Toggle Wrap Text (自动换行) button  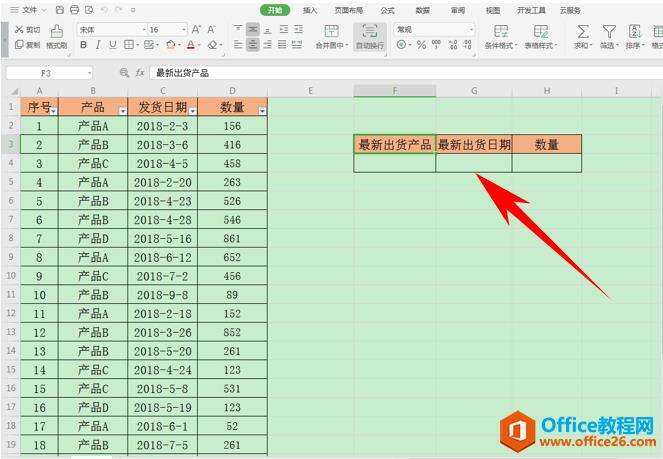tap(371, 37)
